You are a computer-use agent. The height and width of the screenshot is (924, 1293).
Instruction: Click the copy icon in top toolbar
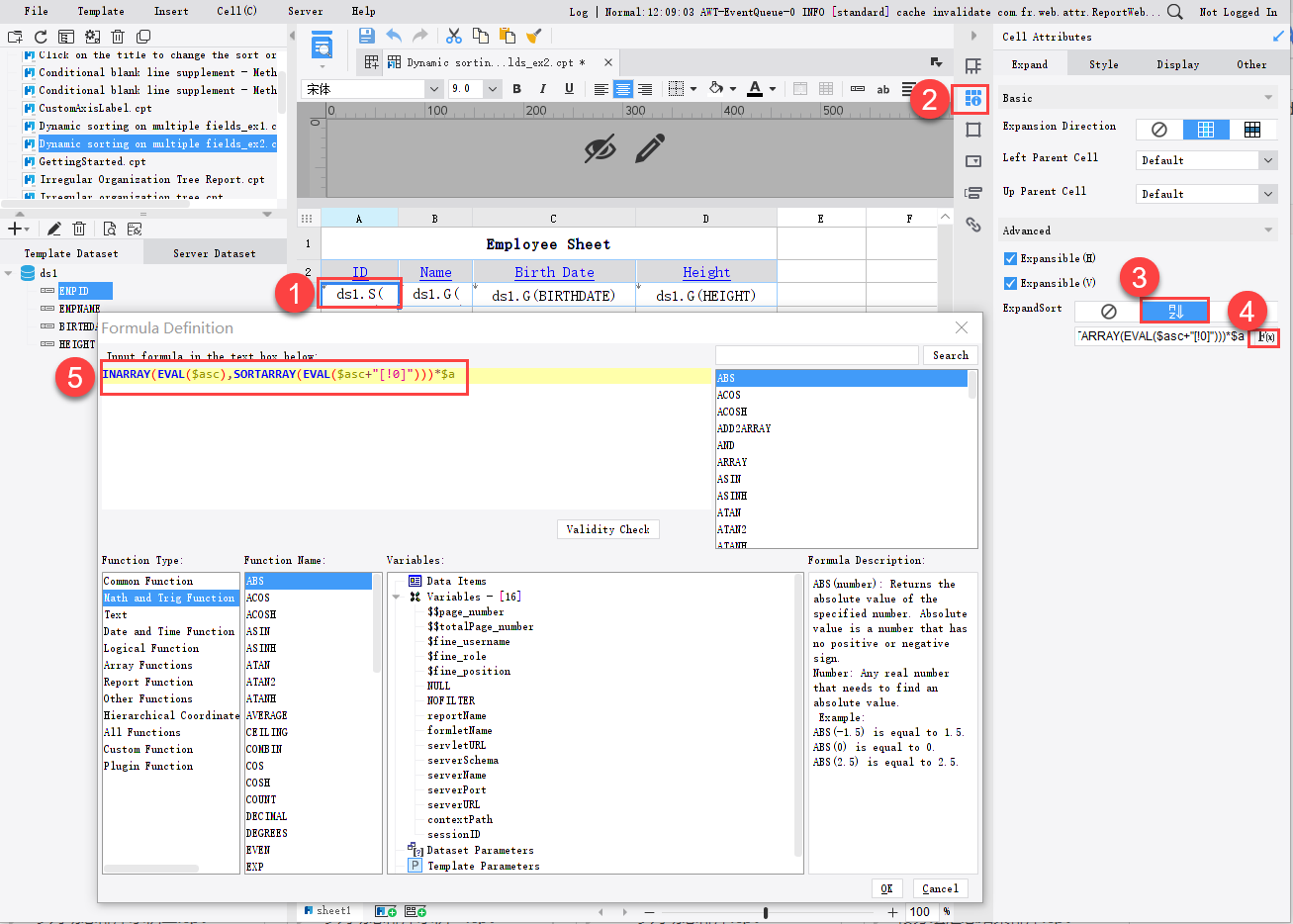pos(481,36)
